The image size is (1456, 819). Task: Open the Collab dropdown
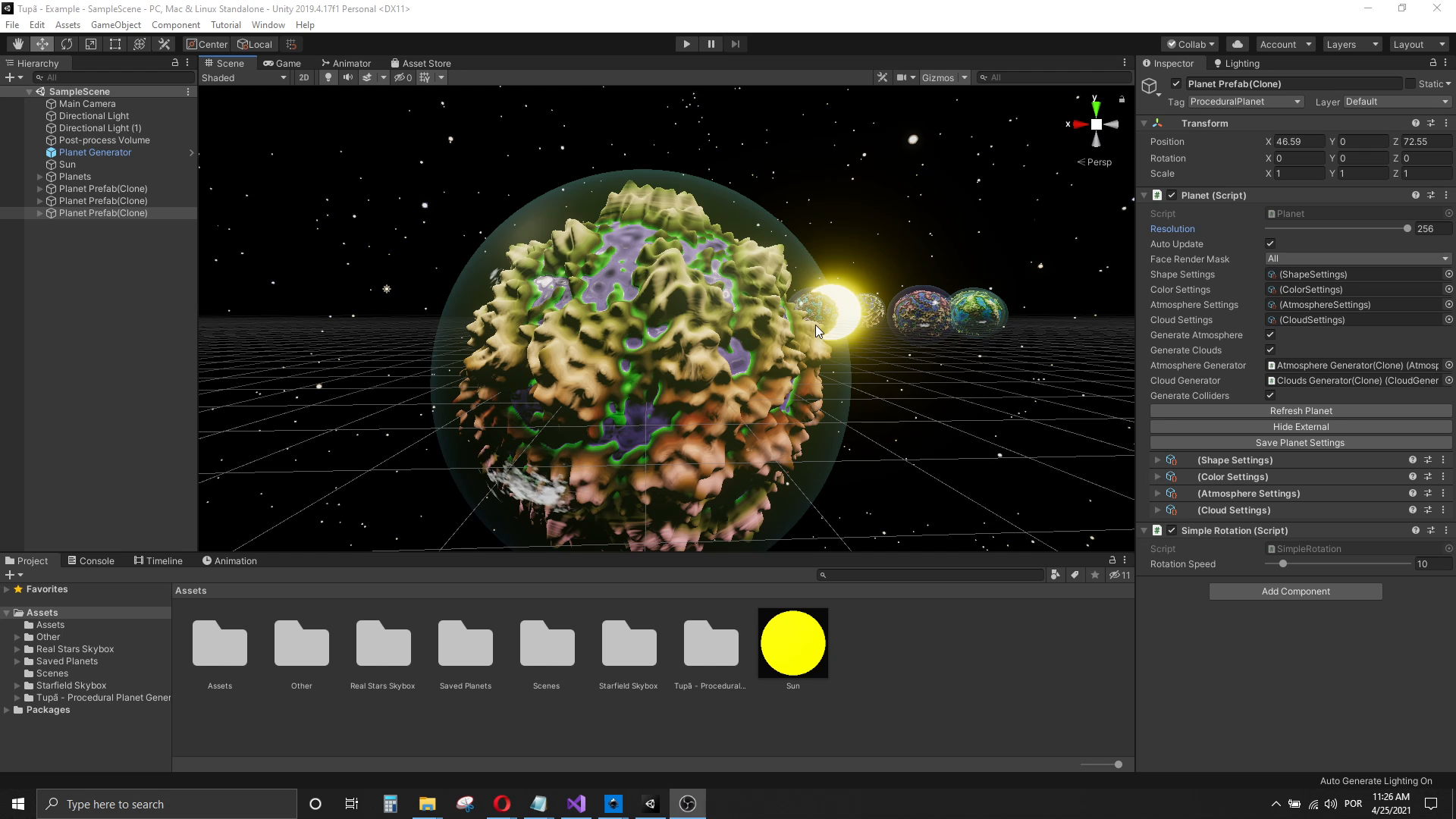(1191, 44)
